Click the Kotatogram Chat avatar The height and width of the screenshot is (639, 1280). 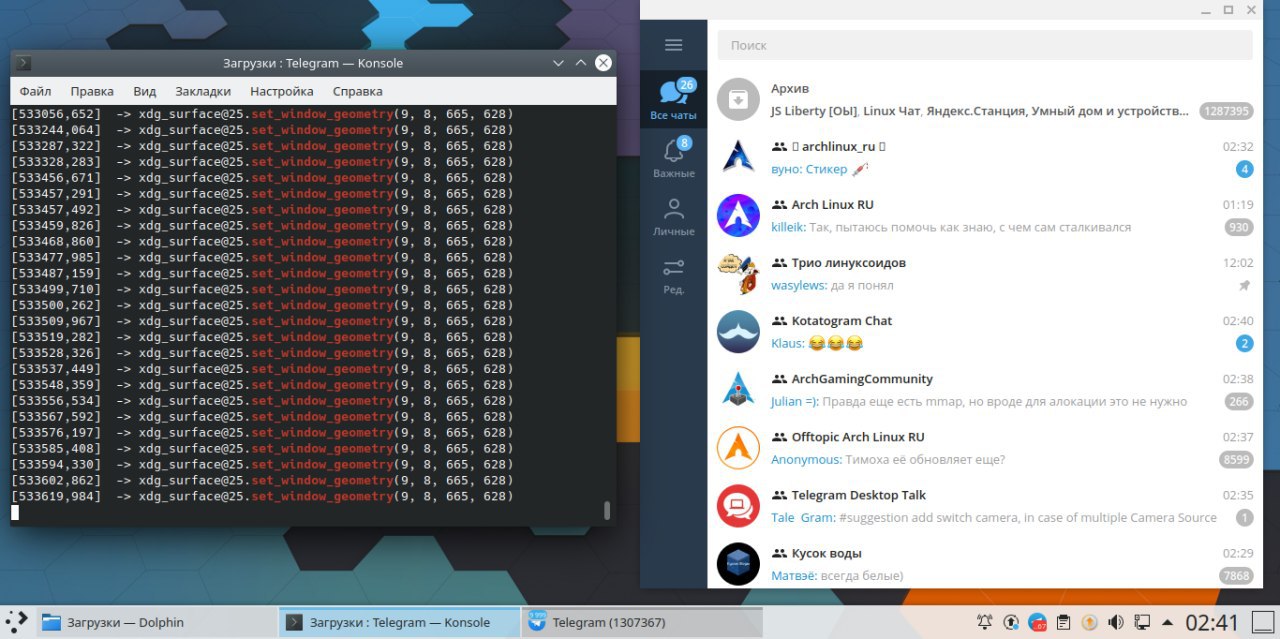click(x=738, y=331)
